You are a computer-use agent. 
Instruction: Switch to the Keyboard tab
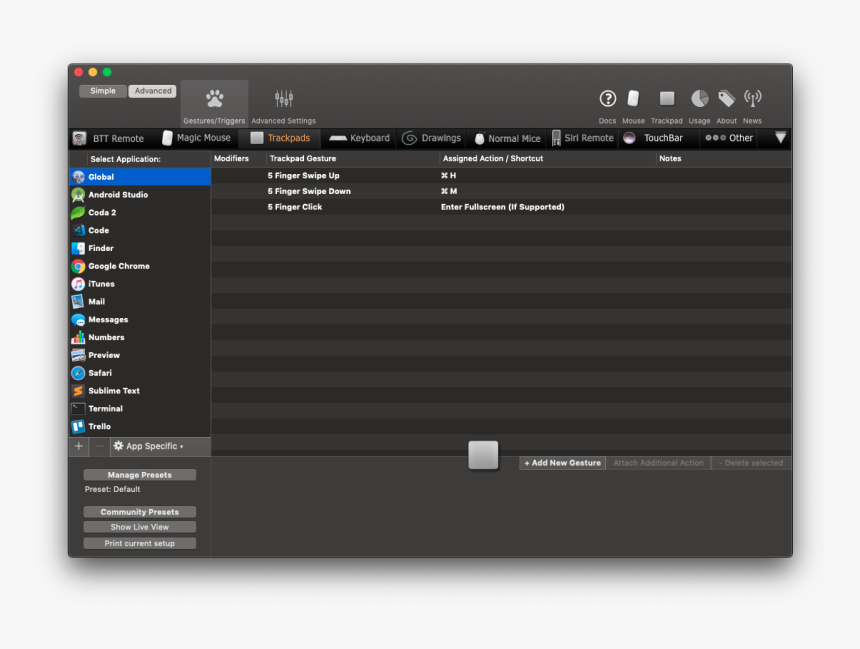(359, 138)
